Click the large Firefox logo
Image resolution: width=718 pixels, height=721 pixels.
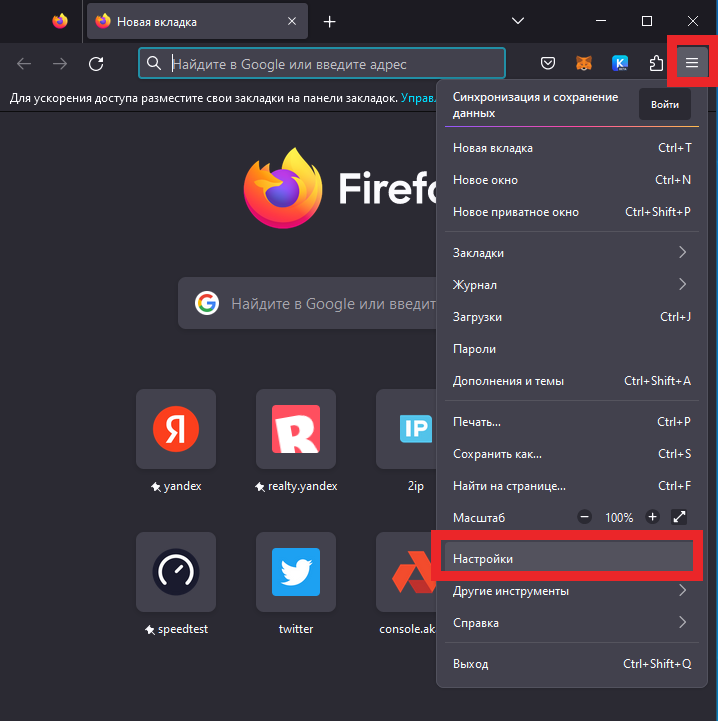click(x=282, y=188)
